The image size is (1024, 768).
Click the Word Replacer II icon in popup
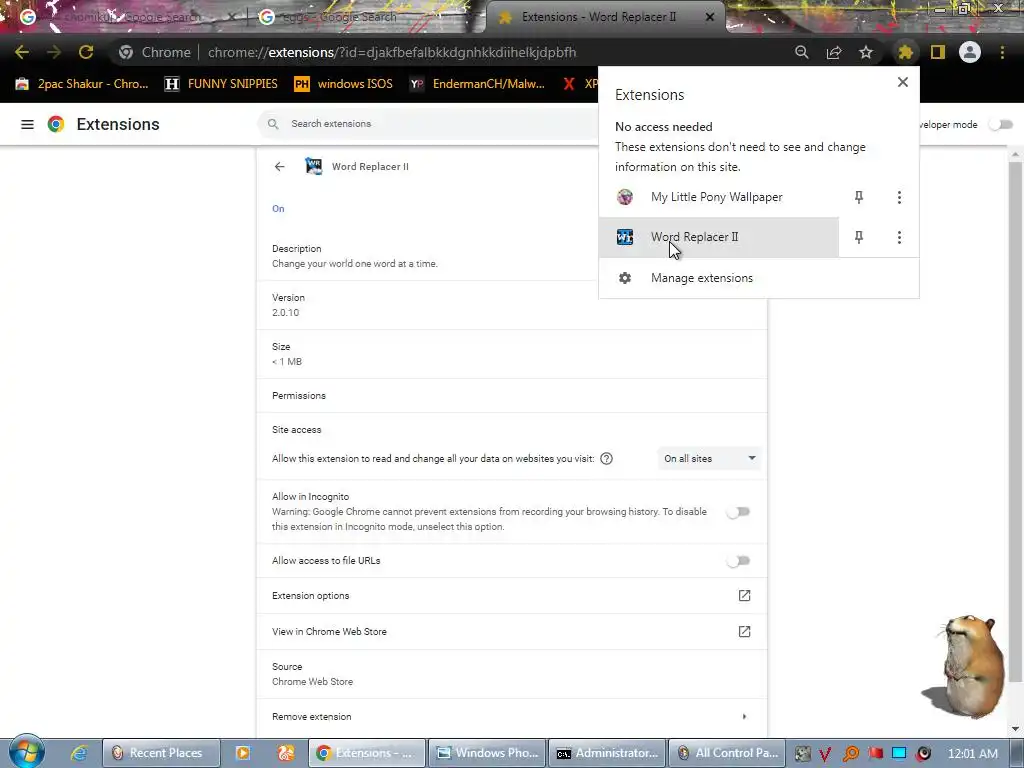pyautogui.click(x=625, y=237)
